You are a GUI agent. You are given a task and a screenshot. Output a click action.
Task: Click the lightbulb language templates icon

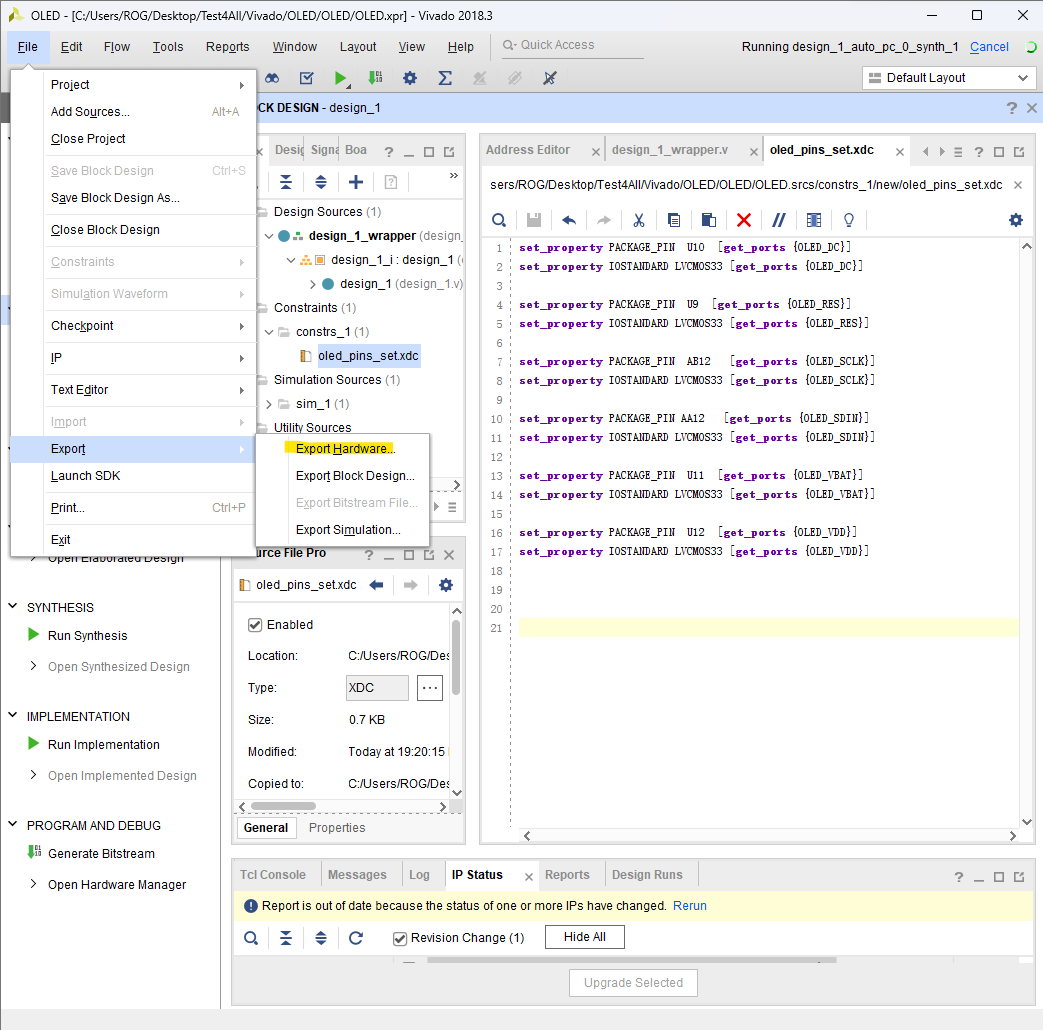[x=849, y=220]
